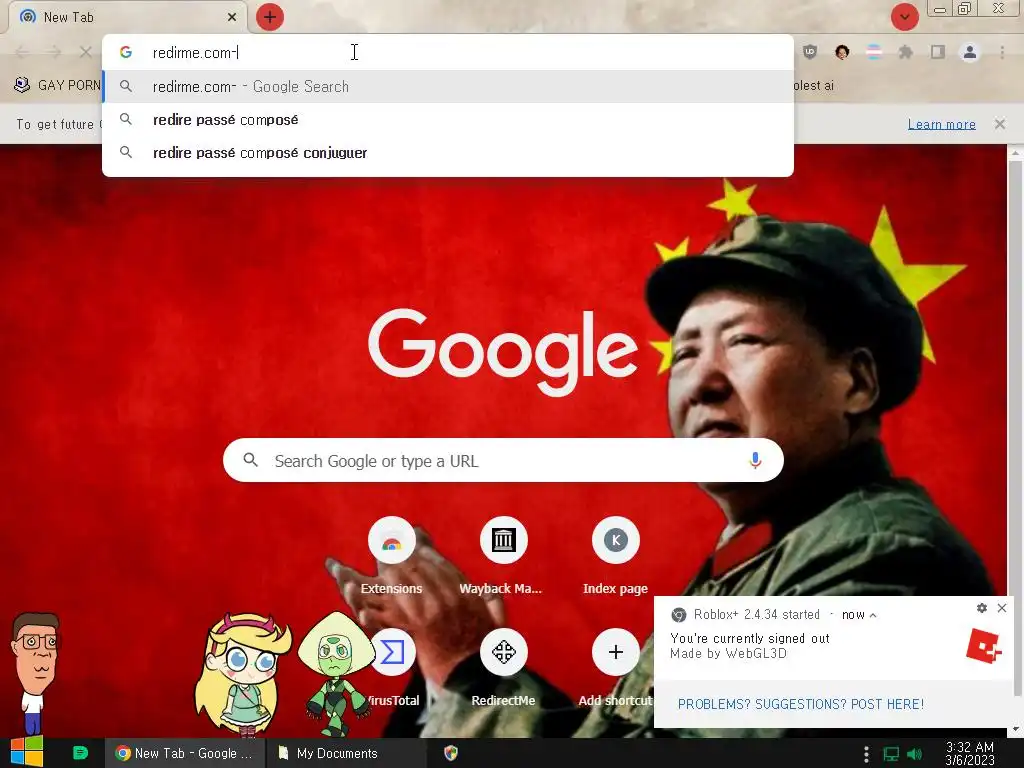Image resolution: width=1024 pixels, height=768 pixels.
Task: Click in the address bar text redirme.com-
Action: [195, 52]
